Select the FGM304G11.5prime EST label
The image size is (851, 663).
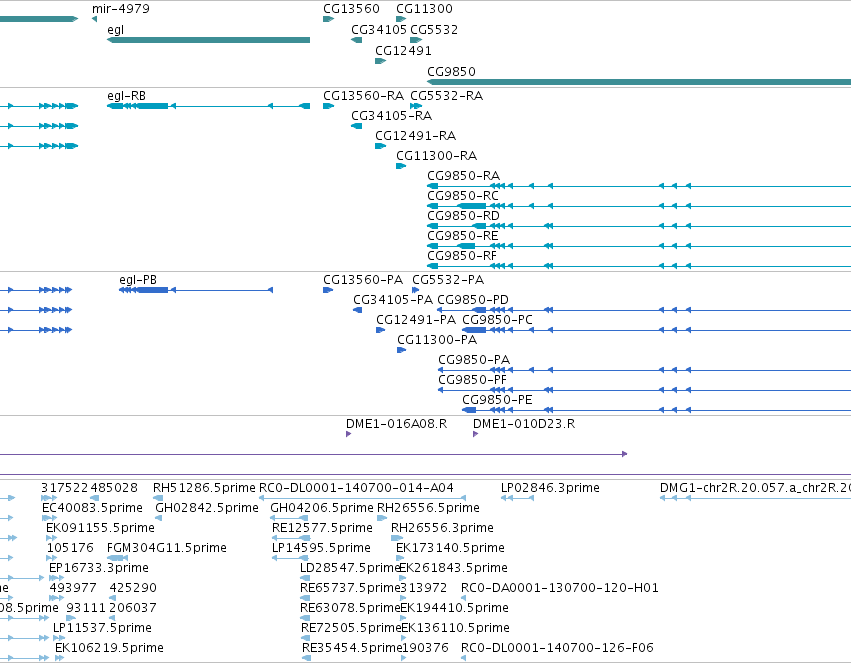167,549
